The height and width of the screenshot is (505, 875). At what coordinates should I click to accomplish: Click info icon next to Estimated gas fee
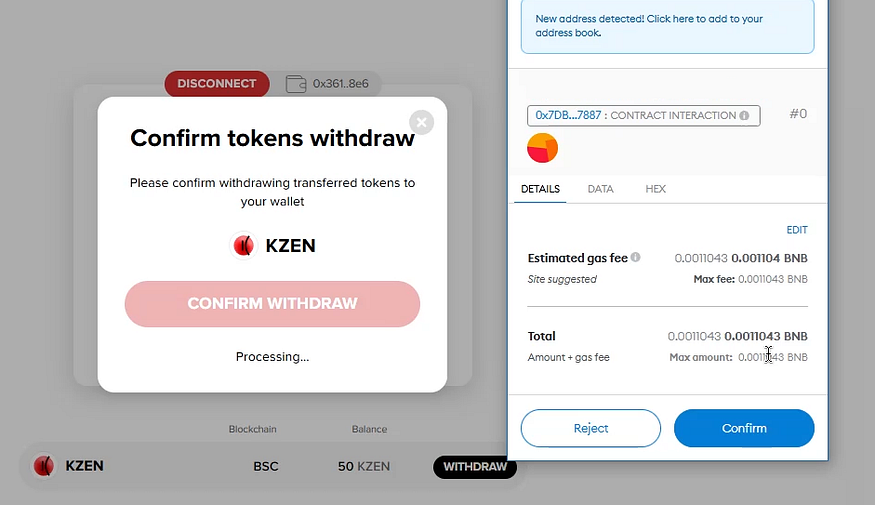(636, 257)
